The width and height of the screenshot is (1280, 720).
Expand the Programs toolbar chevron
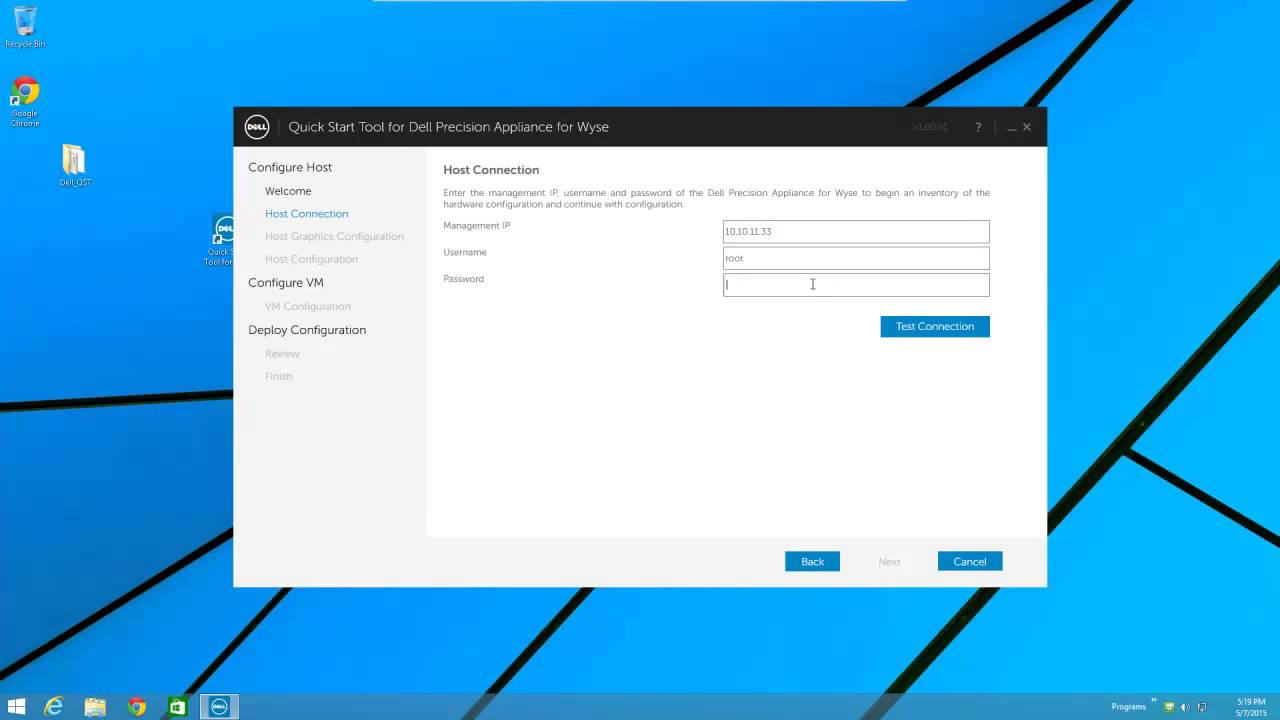(1153, 701)
